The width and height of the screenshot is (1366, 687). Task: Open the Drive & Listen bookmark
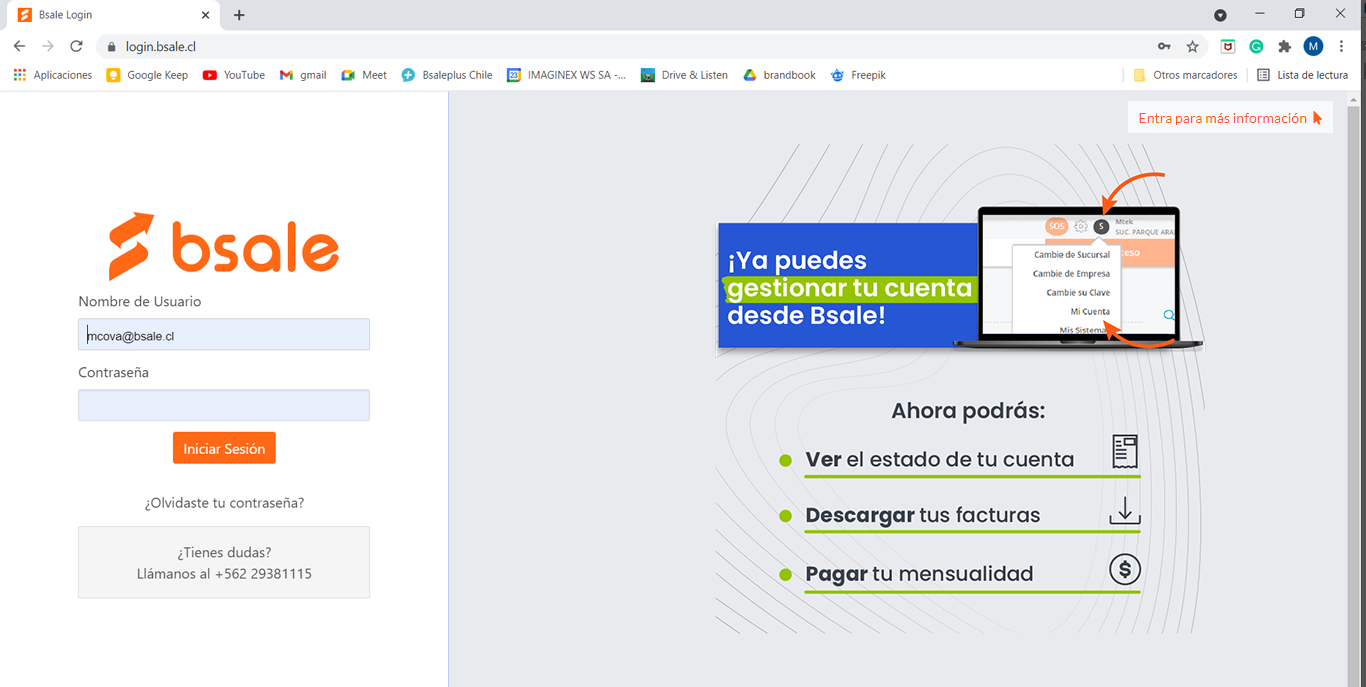685,75
